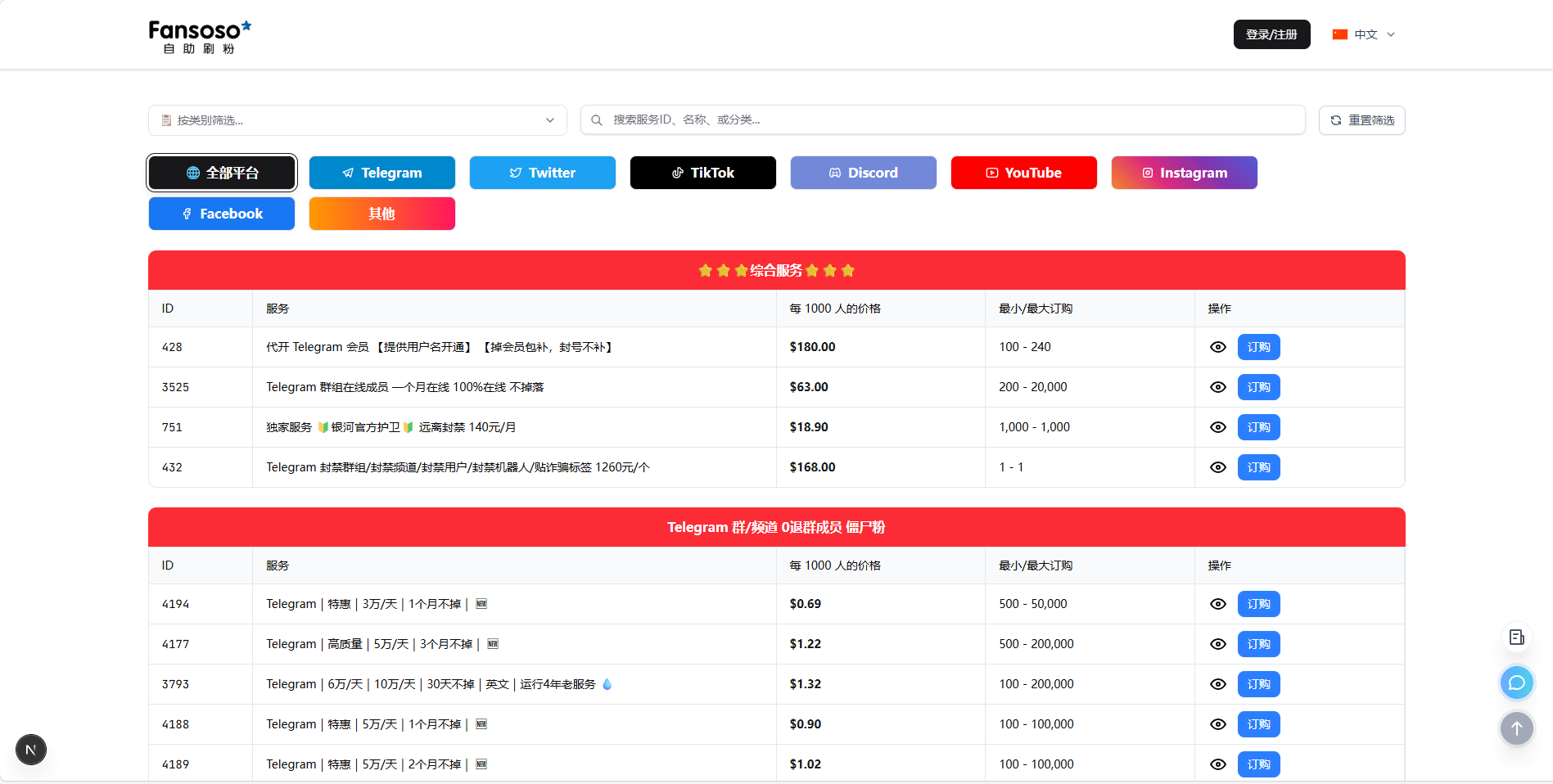The image size is (1553, 784).
Task: Select the TikTok platform filter icon
Action: tap(675, 173)
